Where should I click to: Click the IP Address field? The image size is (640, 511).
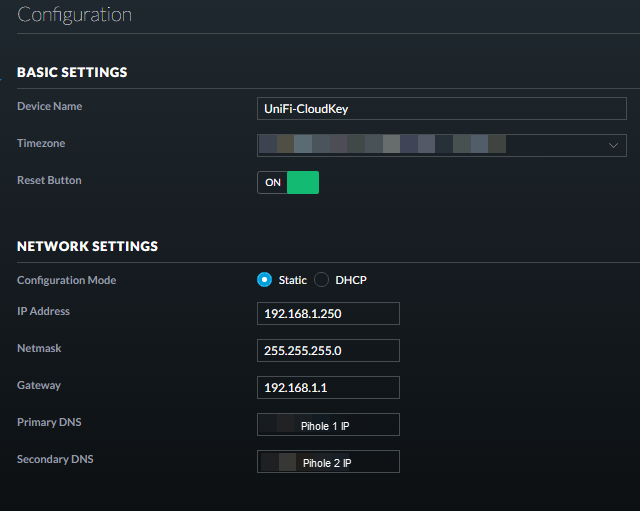point(328,313)
